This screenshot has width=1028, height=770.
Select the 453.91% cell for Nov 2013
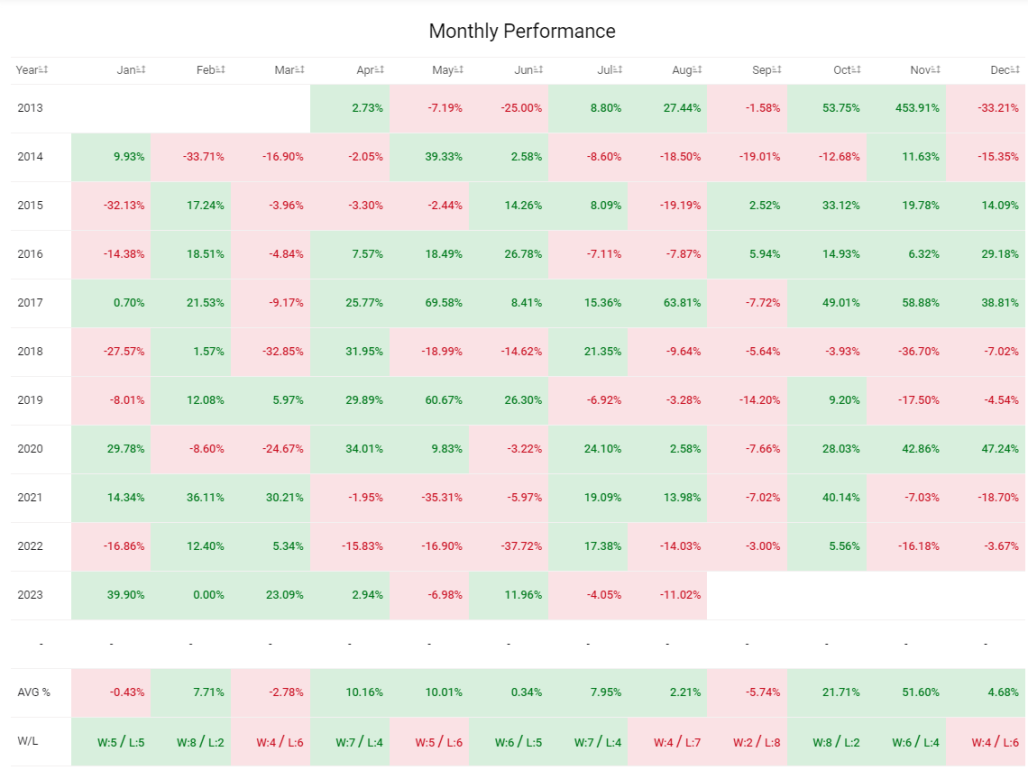[x=906, y=108]
